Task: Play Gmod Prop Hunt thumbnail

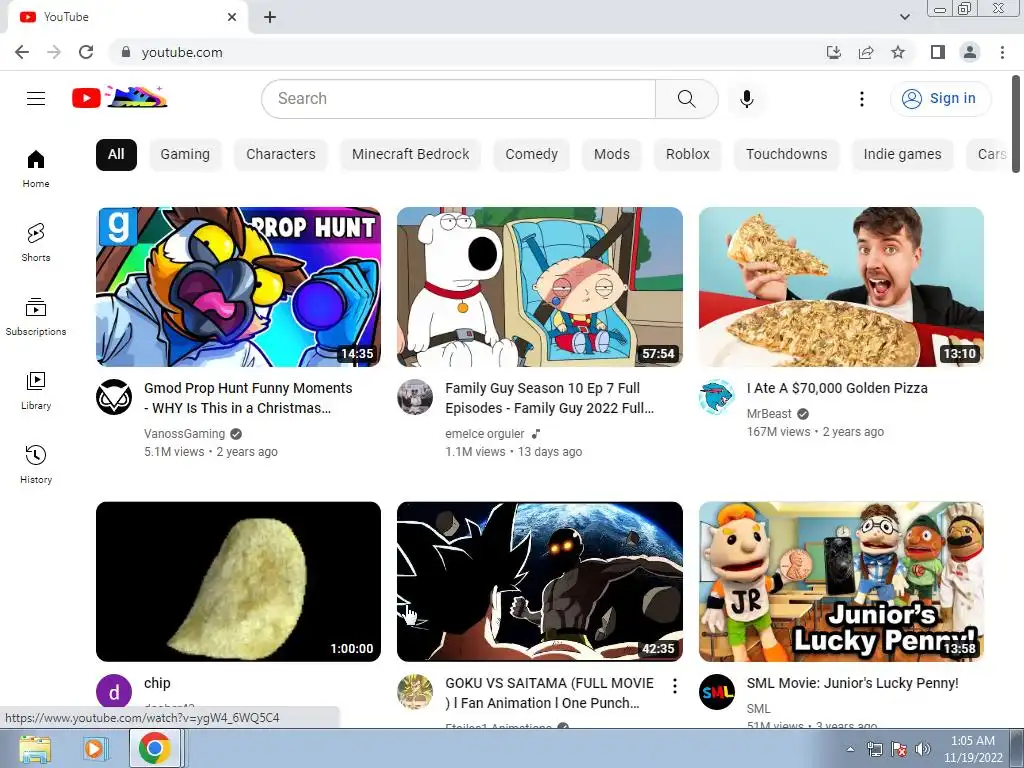Action: pos(238,287)
